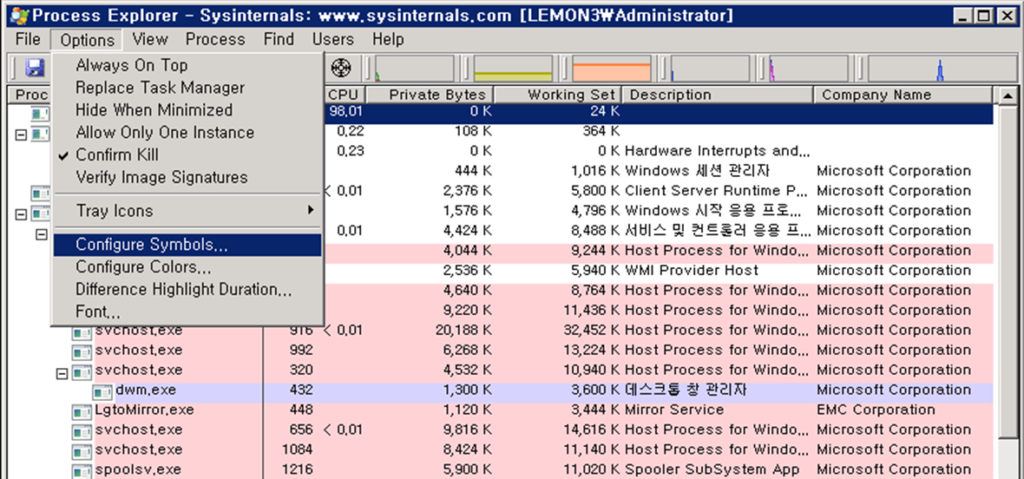The image size is (1024, 479).
Task: Click the 32,452 K working set value
Action: tap(590, 331)
